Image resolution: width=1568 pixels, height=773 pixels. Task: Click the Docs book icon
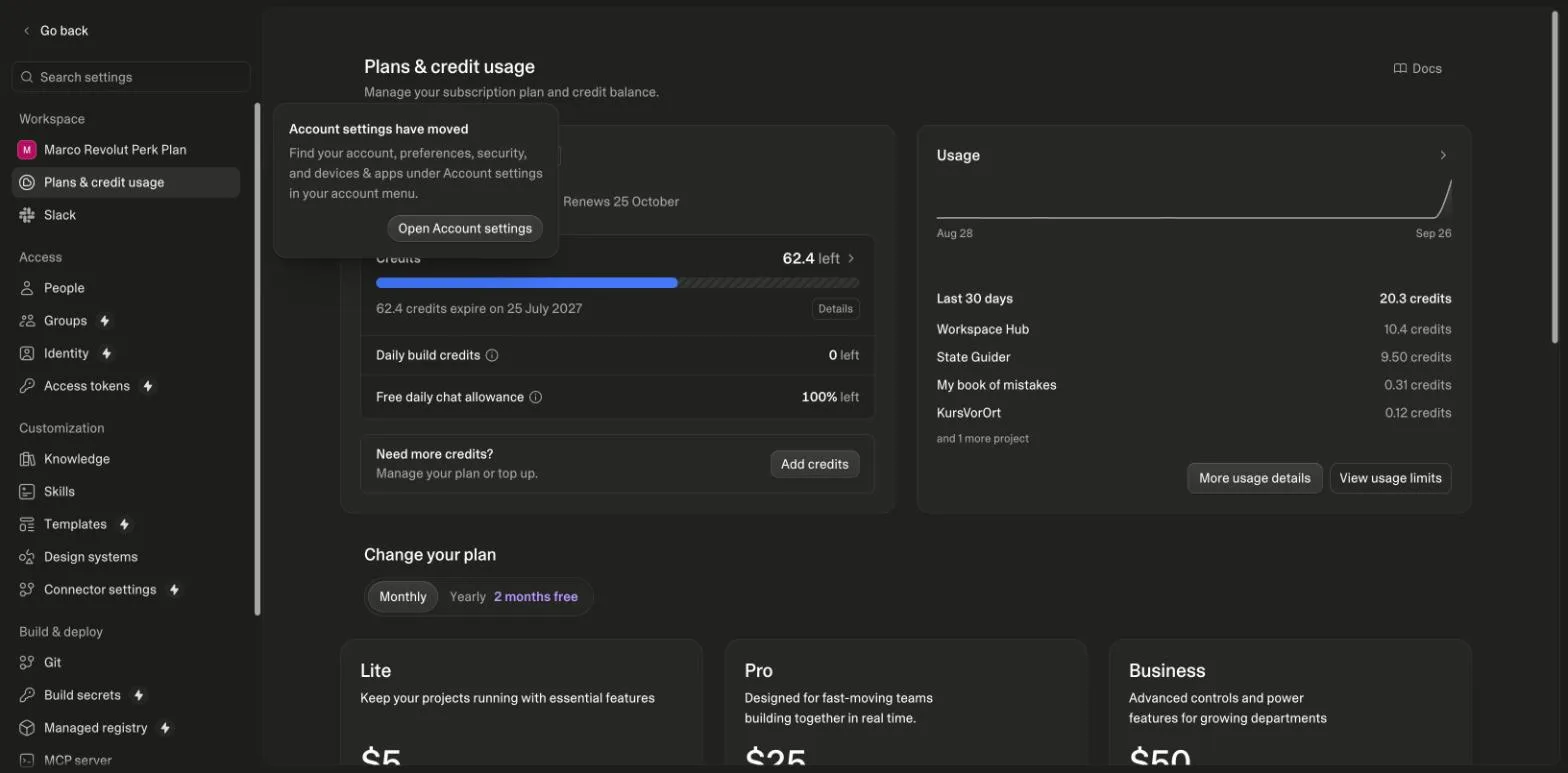pyautogui.click(x=1400, y=69)
